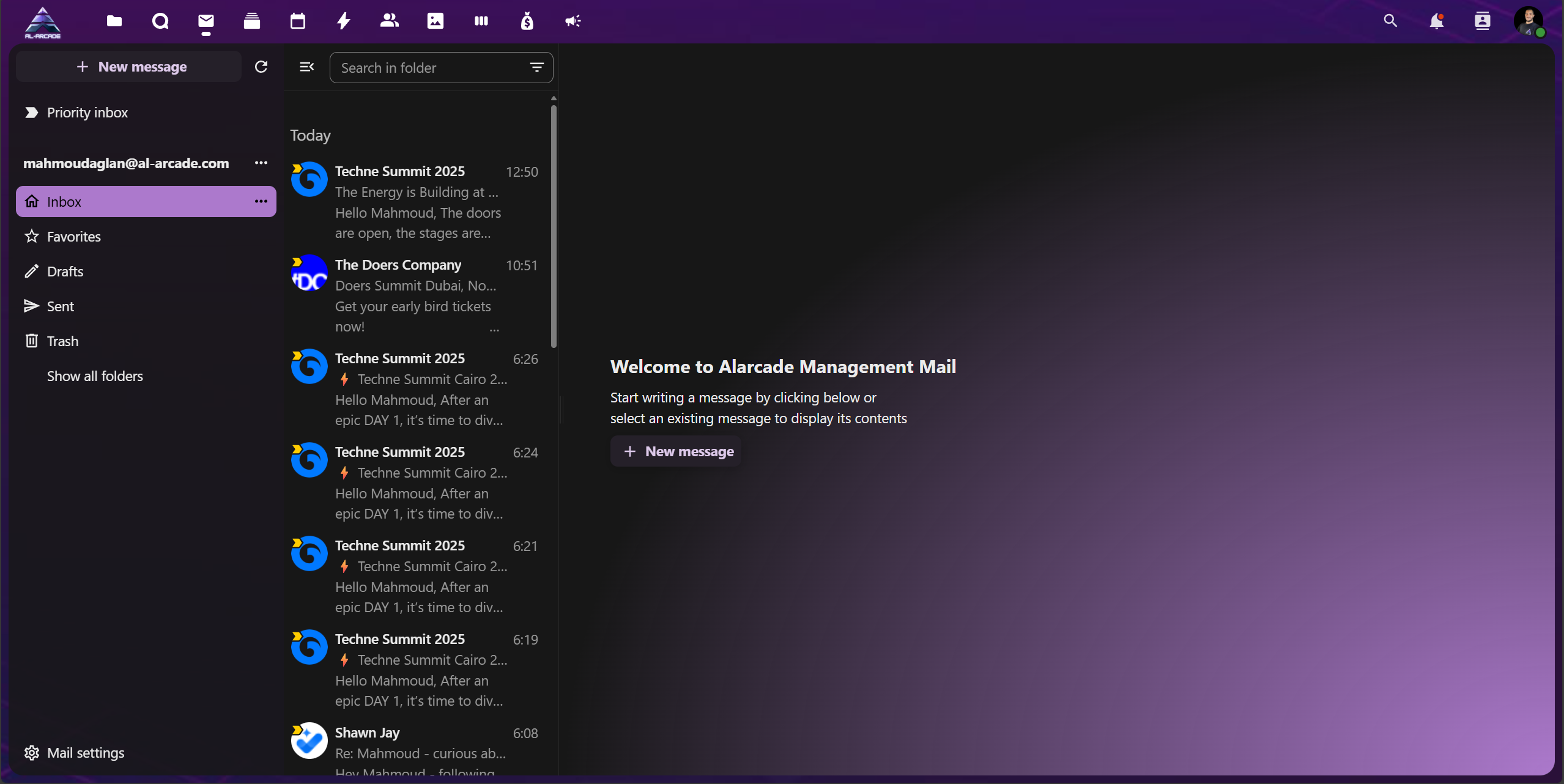1564x784 pixels.
Task: Open the Drafts folder
Action: 65,272
